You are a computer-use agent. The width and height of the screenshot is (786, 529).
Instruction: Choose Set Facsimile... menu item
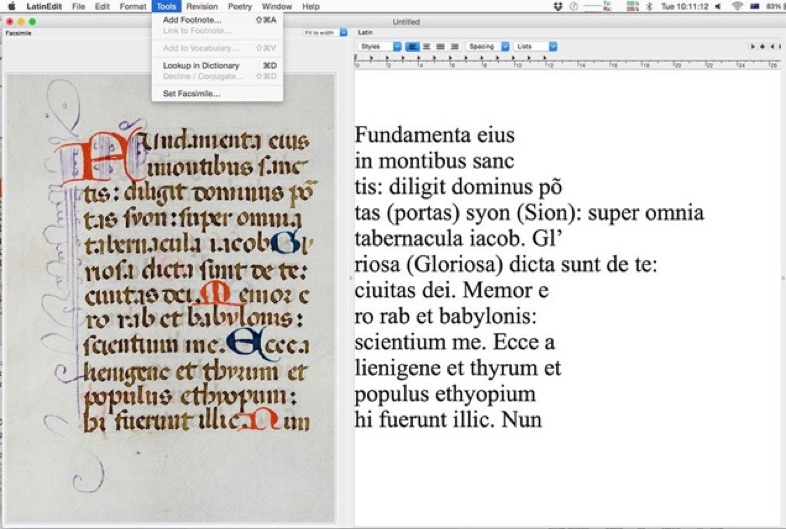coord(218,94)
